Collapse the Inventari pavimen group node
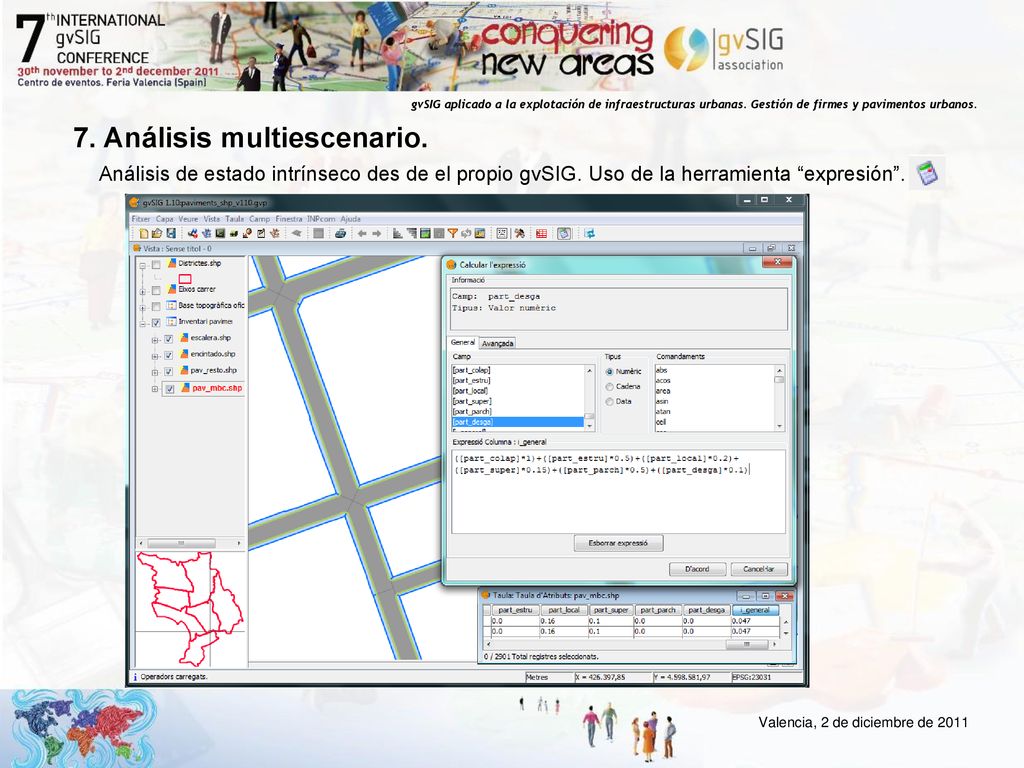This screenshot has height=768, width=1024. (142, 323)
